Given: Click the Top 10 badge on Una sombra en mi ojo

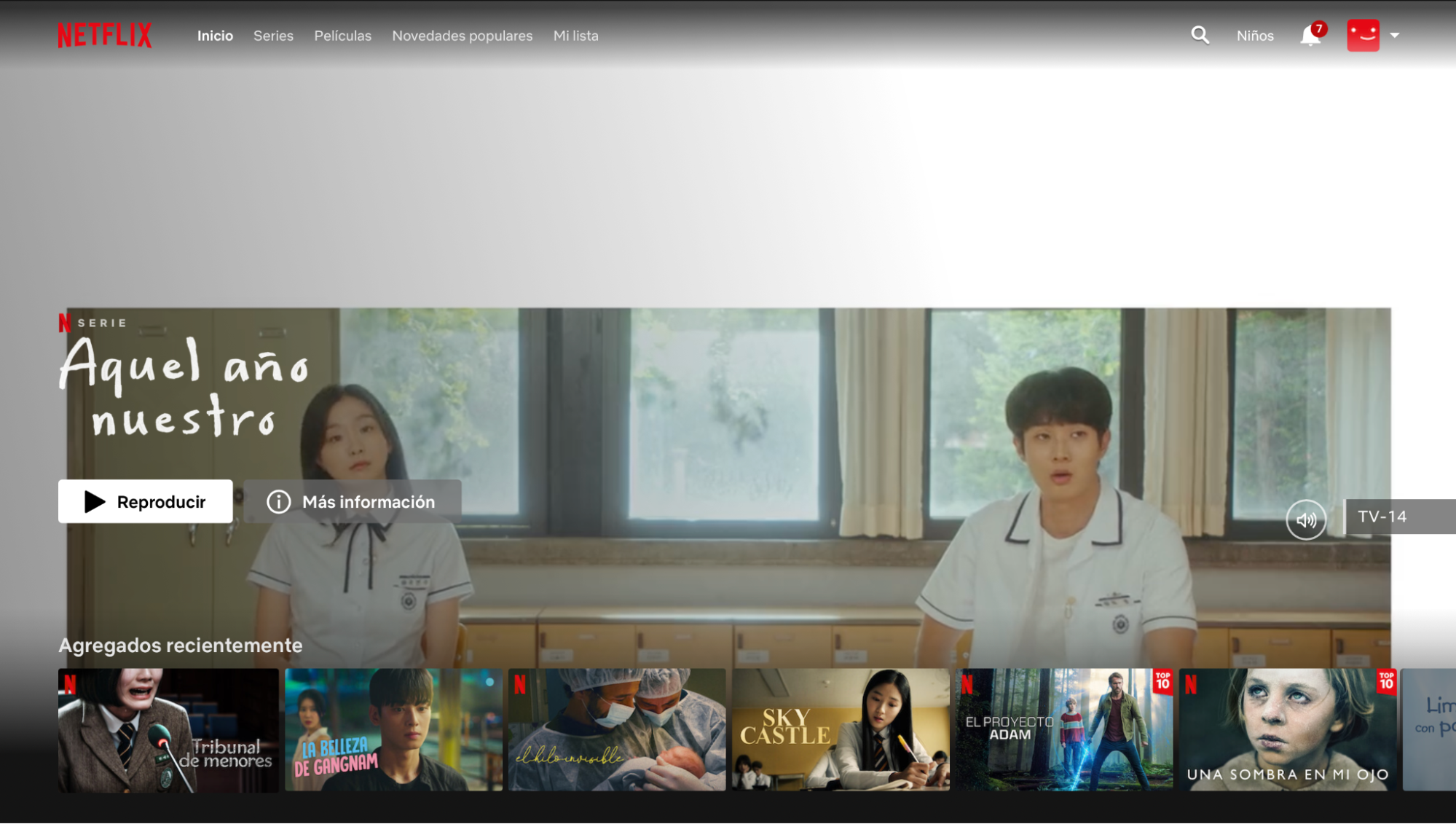Looking at the screenshot, I should coord(1386,681).
